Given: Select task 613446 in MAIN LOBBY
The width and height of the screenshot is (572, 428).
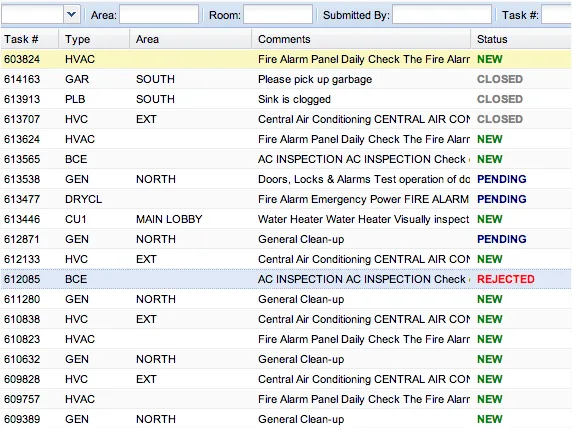Looking at the screenshot, I should click(x=286, y=219).
